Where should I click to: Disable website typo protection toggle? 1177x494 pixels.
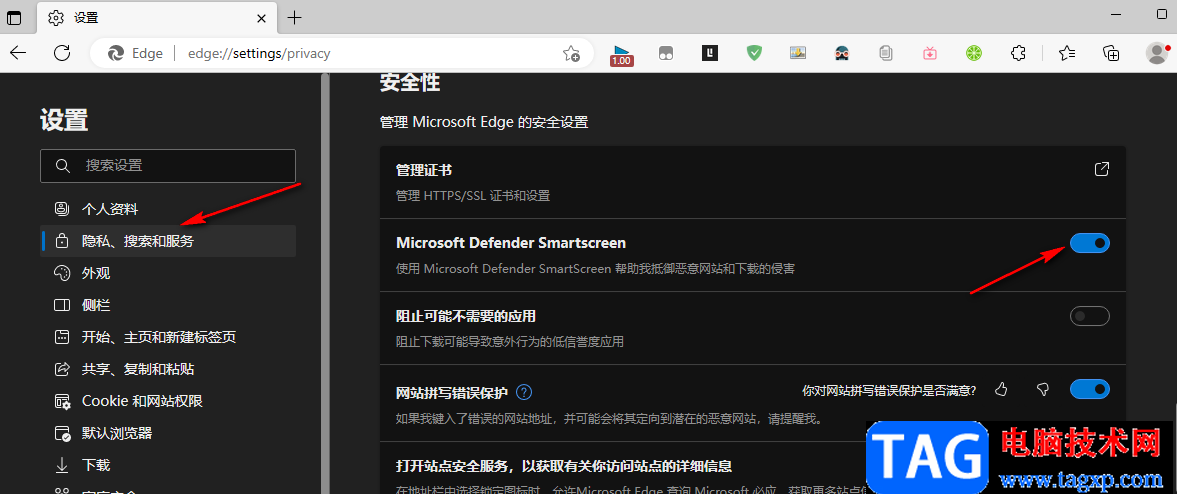(x=1089, y=389)
